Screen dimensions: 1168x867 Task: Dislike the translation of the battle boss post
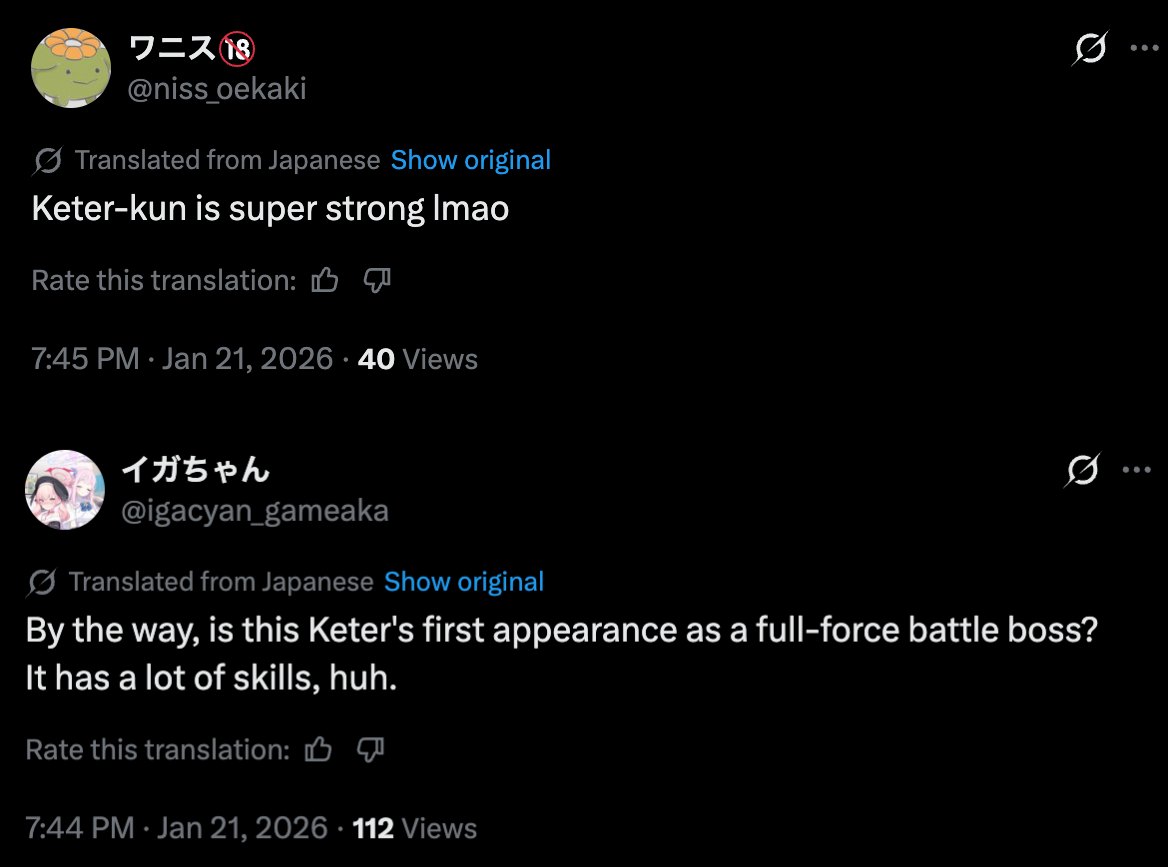(370, 749)
